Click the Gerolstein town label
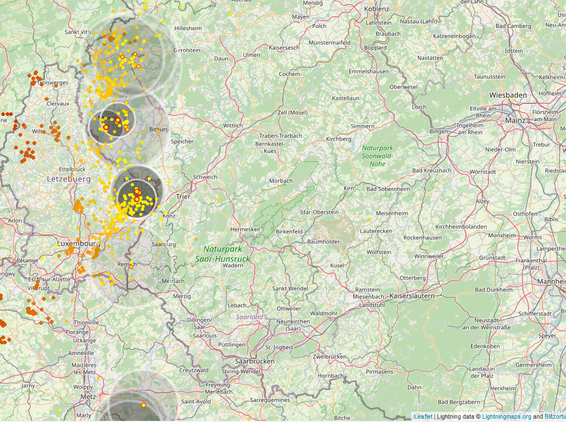Image resolution: width=566 pixels, height=422 pixels. coord(187,50)
